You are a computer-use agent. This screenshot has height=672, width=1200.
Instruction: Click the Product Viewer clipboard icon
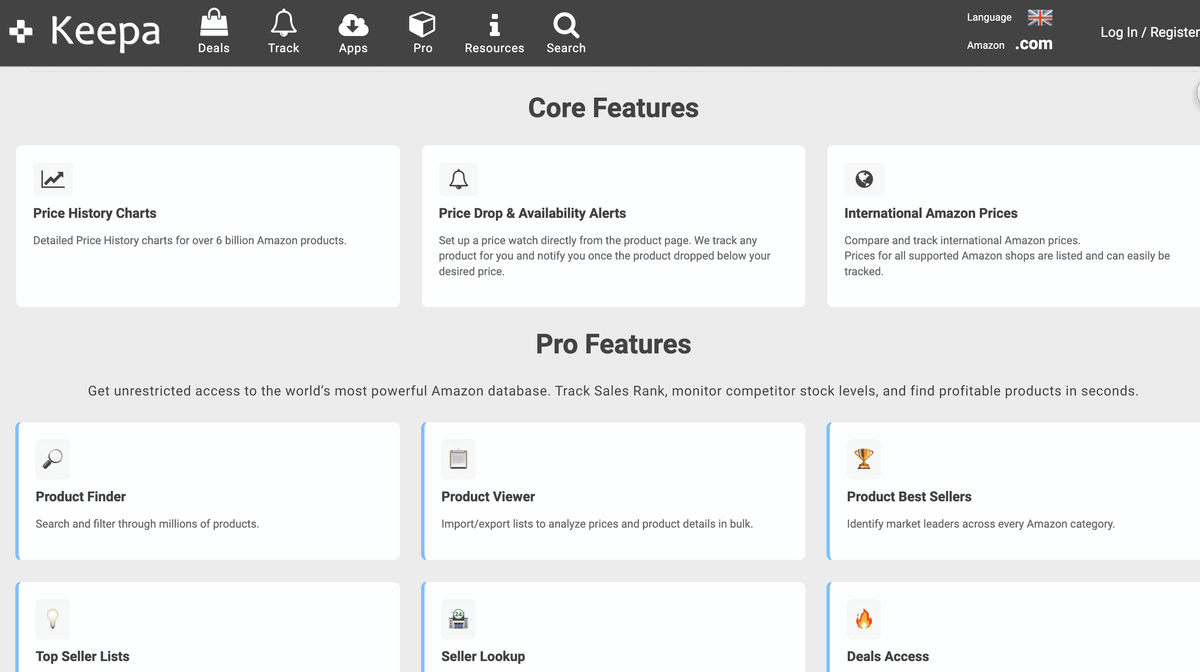pos(458,458)
